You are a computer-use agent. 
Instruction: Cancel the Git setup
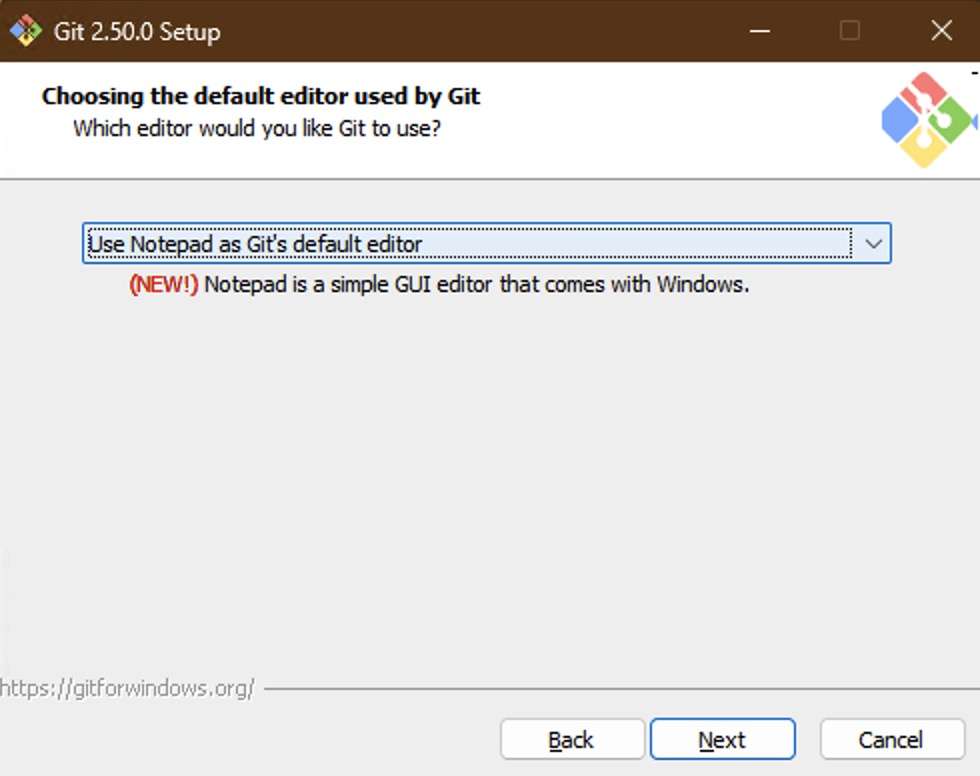pyautogui.click(x=892, y=739)
